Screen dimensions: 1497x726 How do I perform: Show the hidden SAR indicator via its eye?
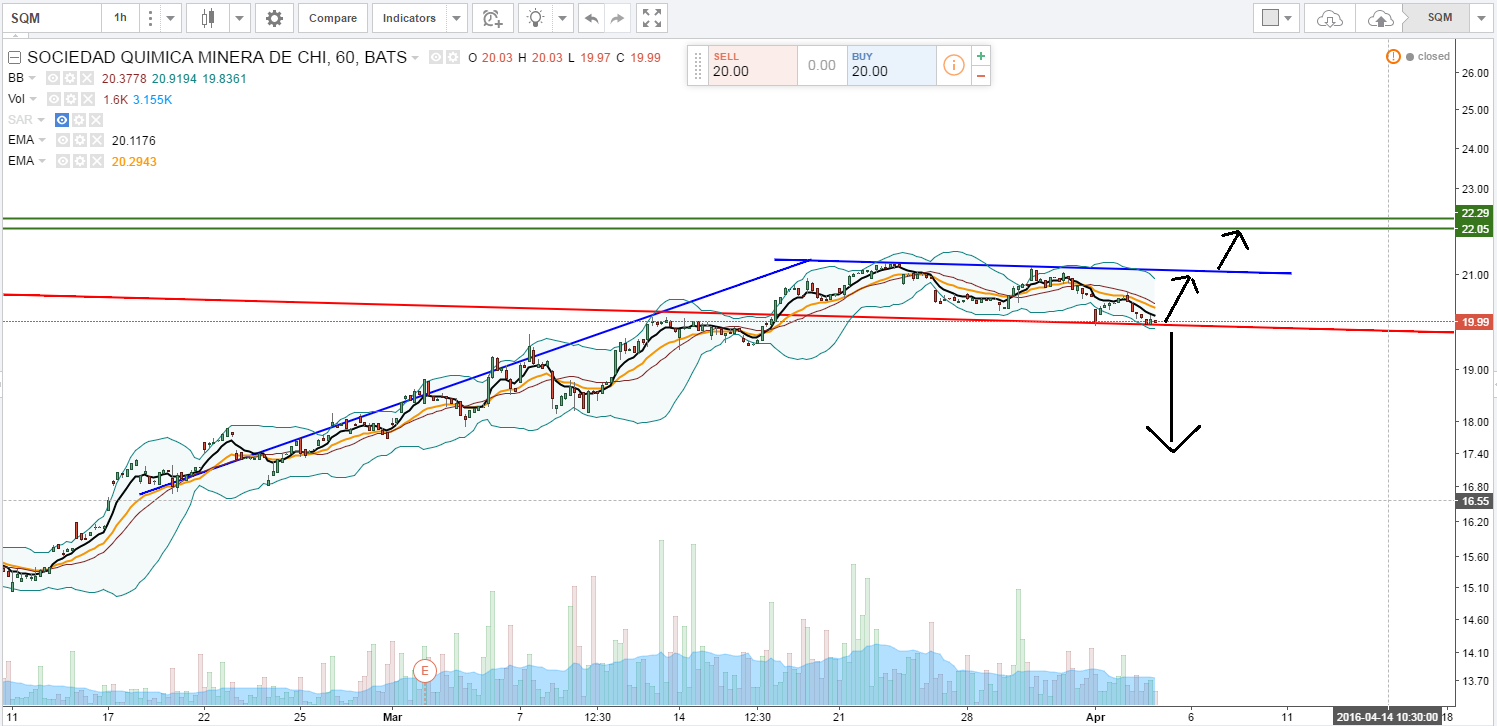62,120
